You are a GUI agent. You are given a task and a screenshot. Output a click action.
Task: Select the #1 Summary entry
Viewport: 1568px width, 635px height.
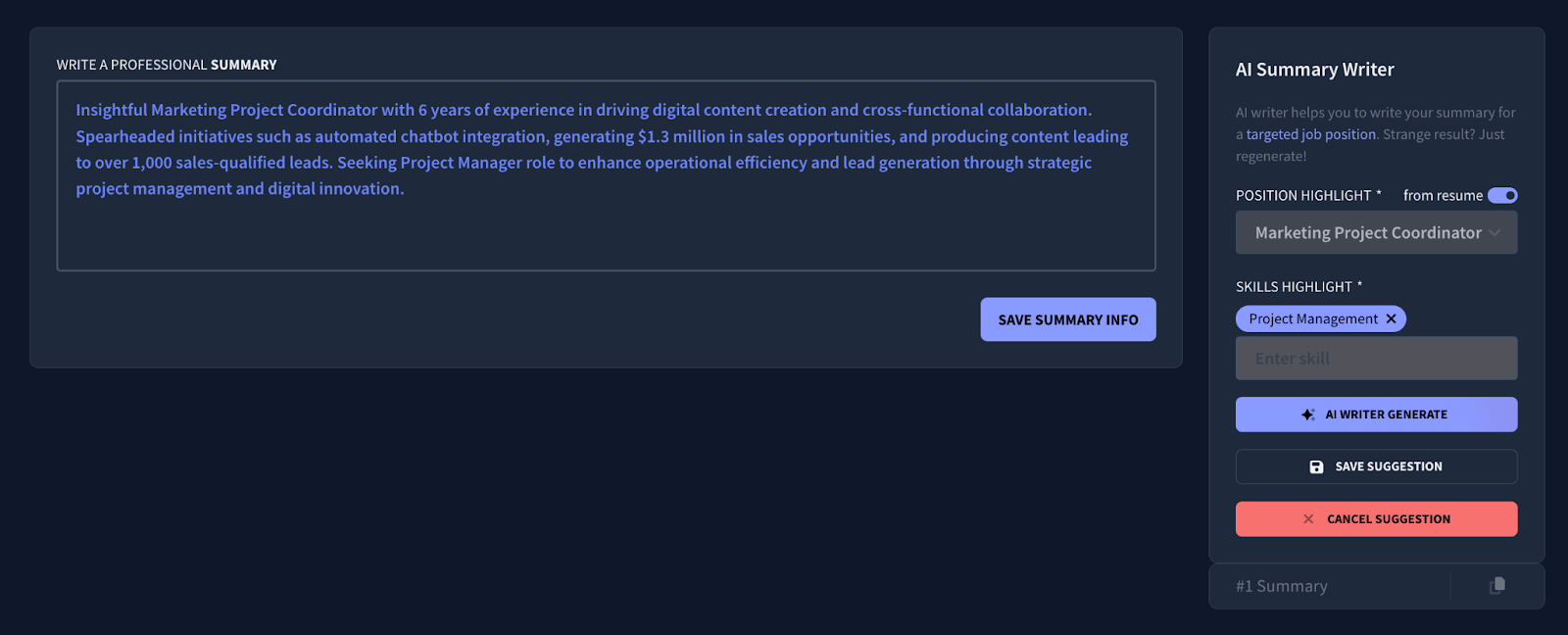click(x=1282, y=586)
